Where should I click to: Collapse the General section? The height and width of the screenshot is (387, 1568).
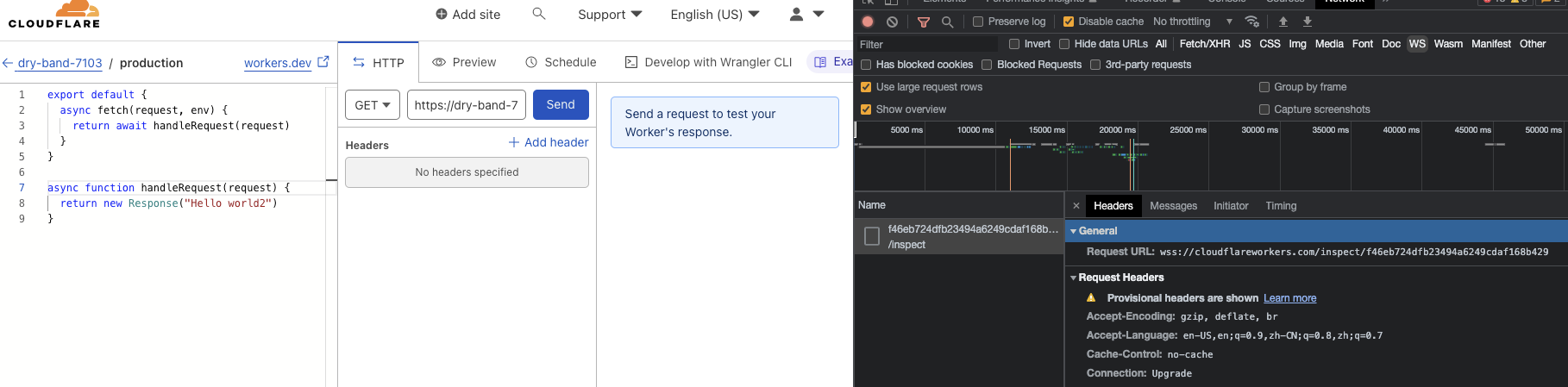(x=1074, y=231)
